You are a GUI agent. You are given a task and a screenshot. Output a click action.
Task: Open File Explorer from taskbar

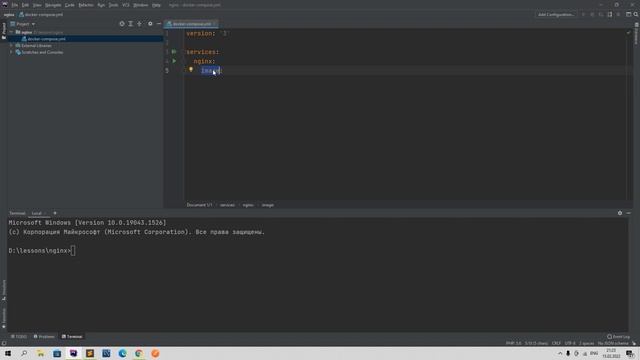[40, 353]
